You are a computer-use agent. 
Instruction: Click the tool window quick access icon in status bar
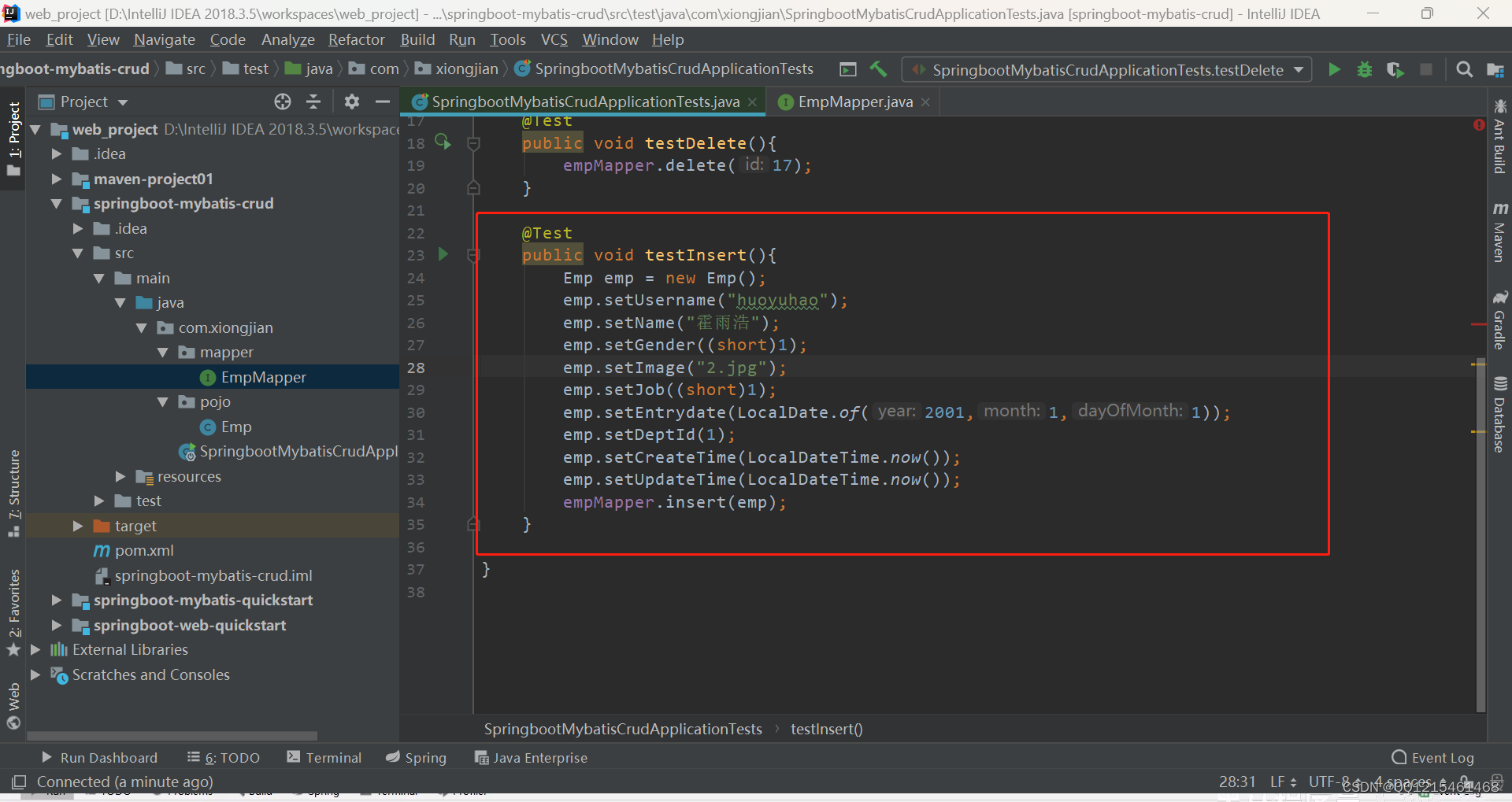click(x=19, y=782)
